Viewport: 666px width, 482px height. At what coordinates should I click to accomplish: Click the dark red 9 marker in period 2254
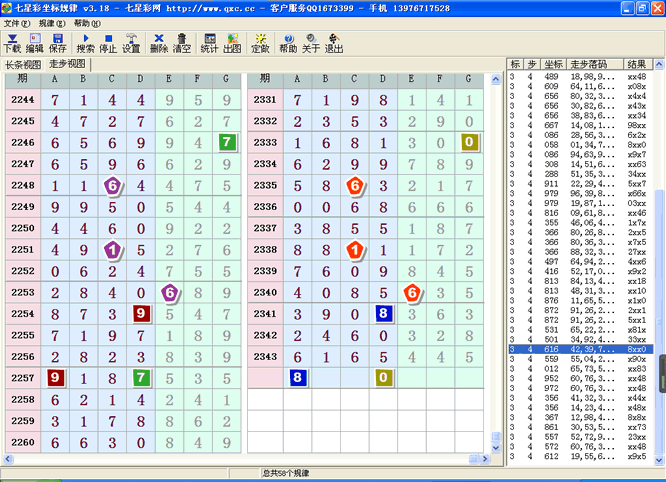[141, 313]
